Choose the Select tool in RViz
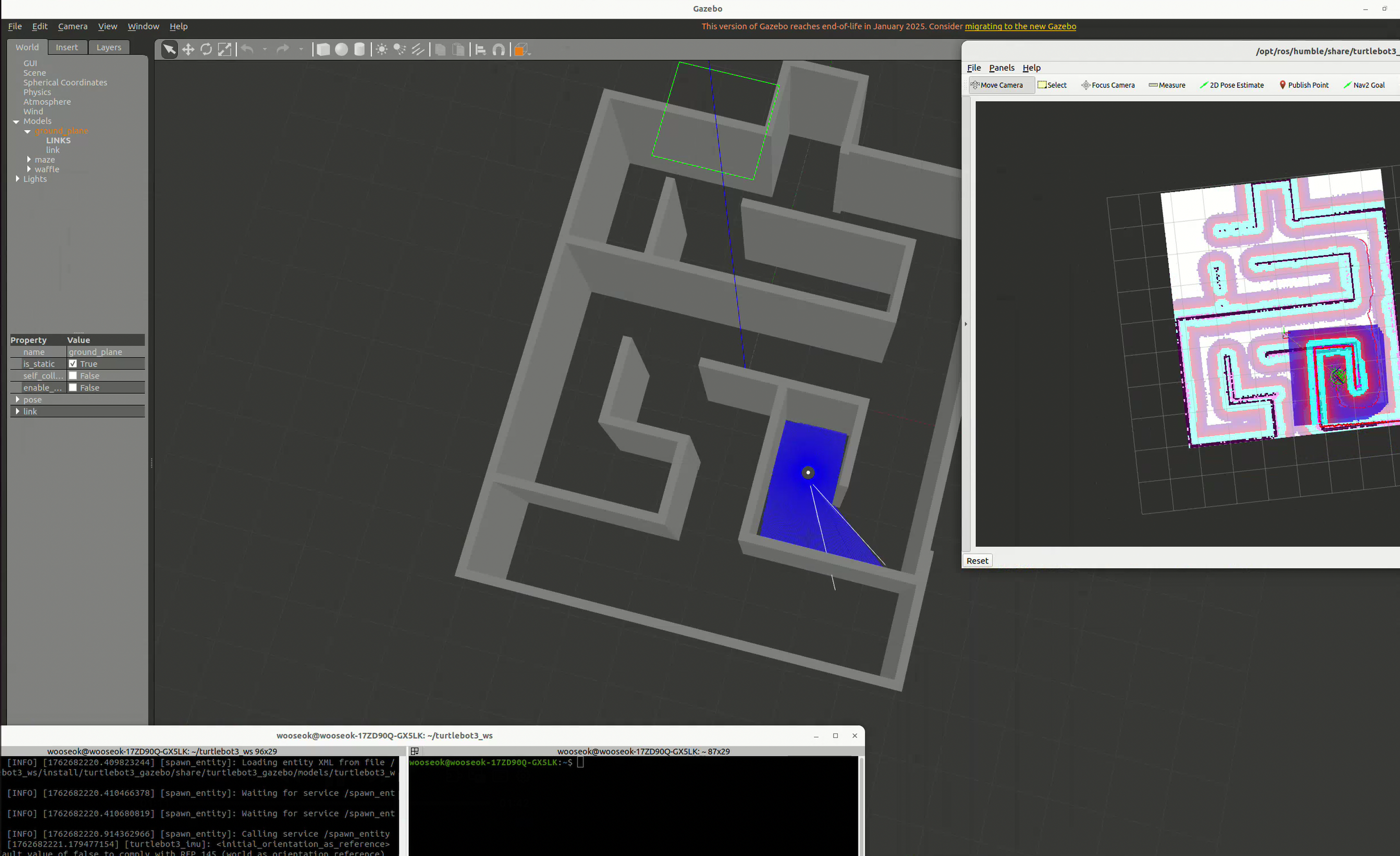 (1052, 85)
